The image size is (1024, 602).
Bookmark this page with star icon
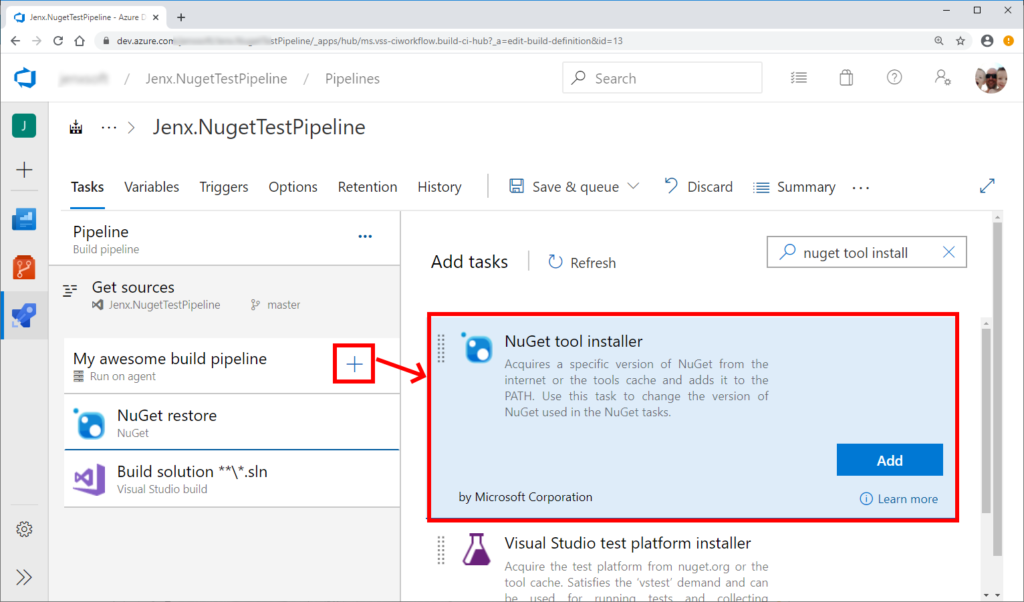960,40
